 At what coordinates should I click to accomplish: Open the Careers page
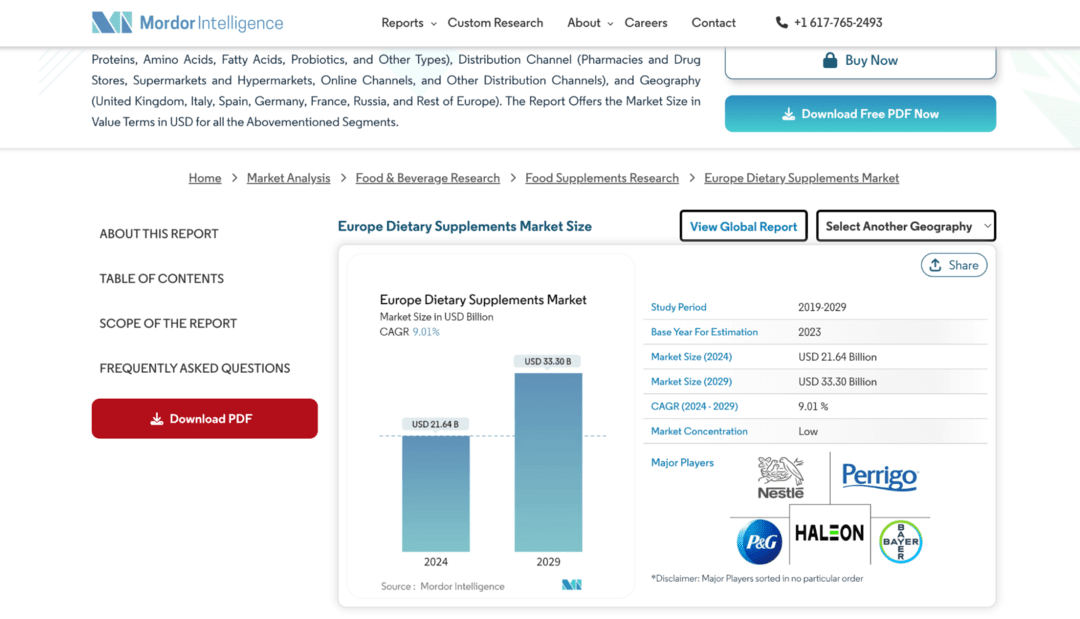[x=646, y=23]
